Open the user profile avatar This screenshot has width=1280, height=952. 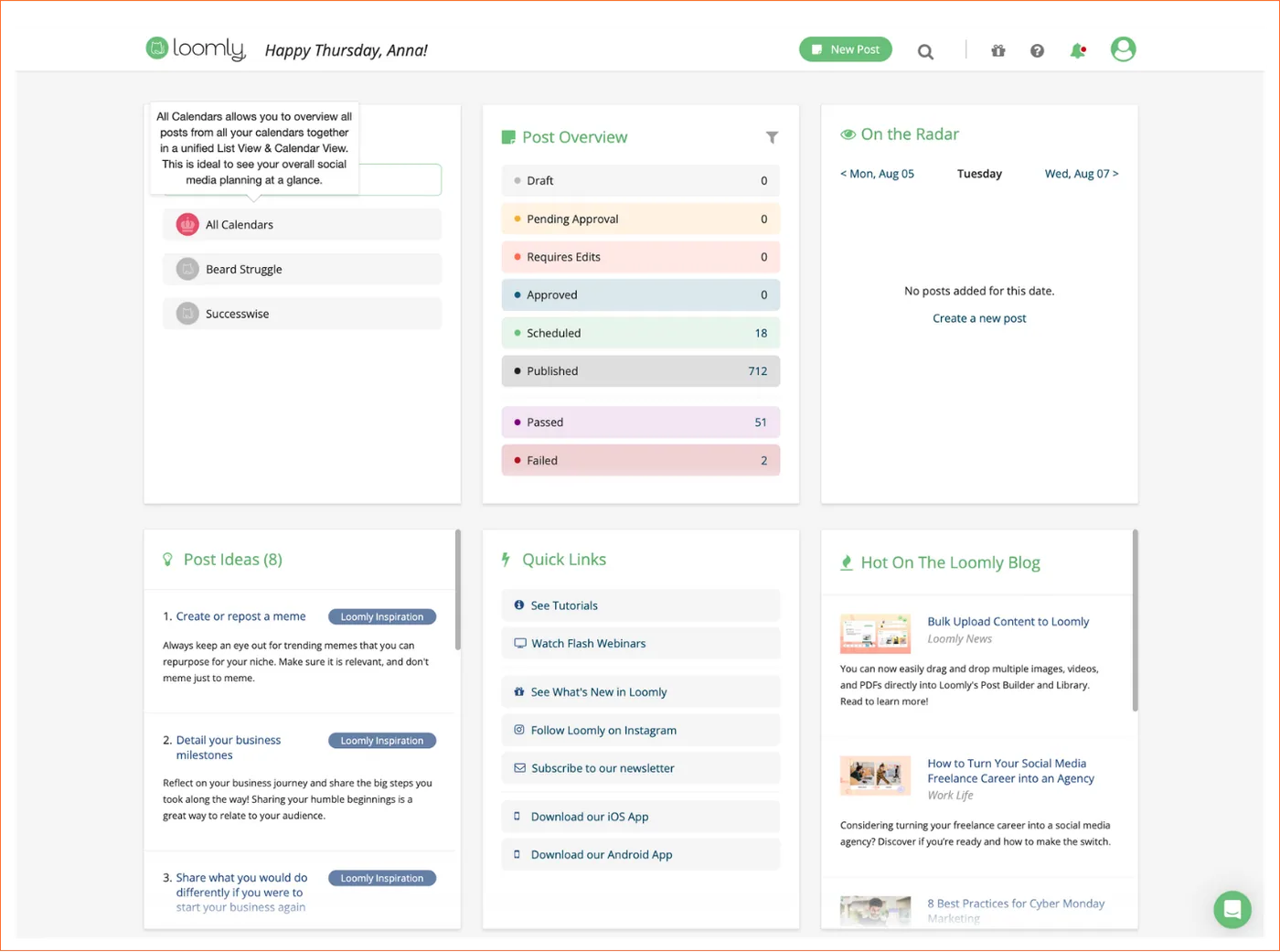[x=1123, y=49]
